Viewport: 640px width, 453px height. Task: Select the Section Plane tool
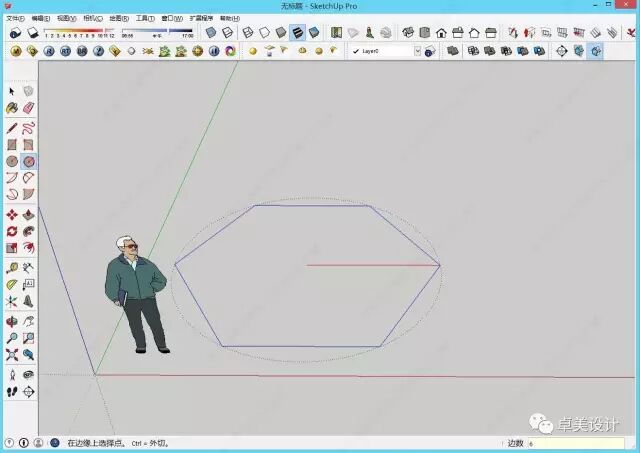pos(29,392)
